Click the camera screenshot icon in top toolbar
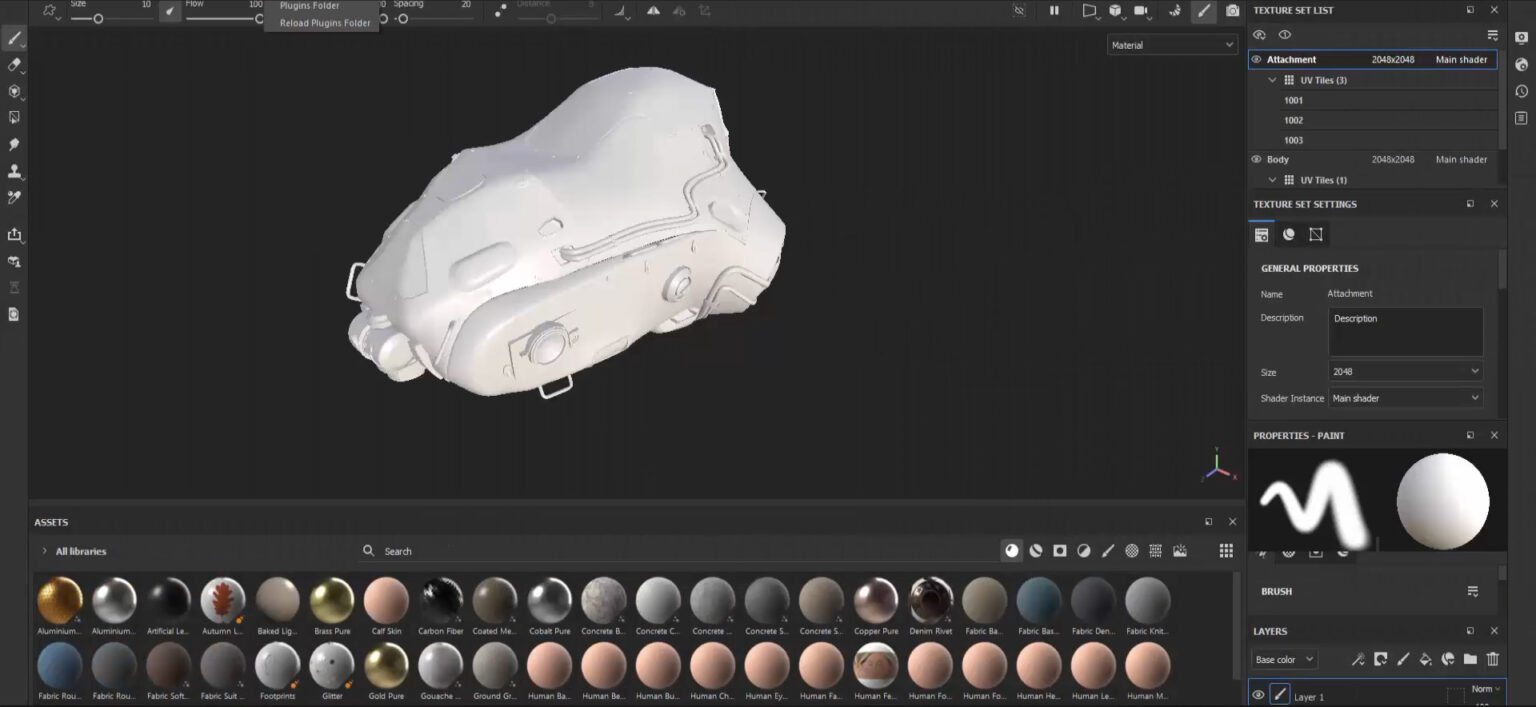 click(1232, 11)
